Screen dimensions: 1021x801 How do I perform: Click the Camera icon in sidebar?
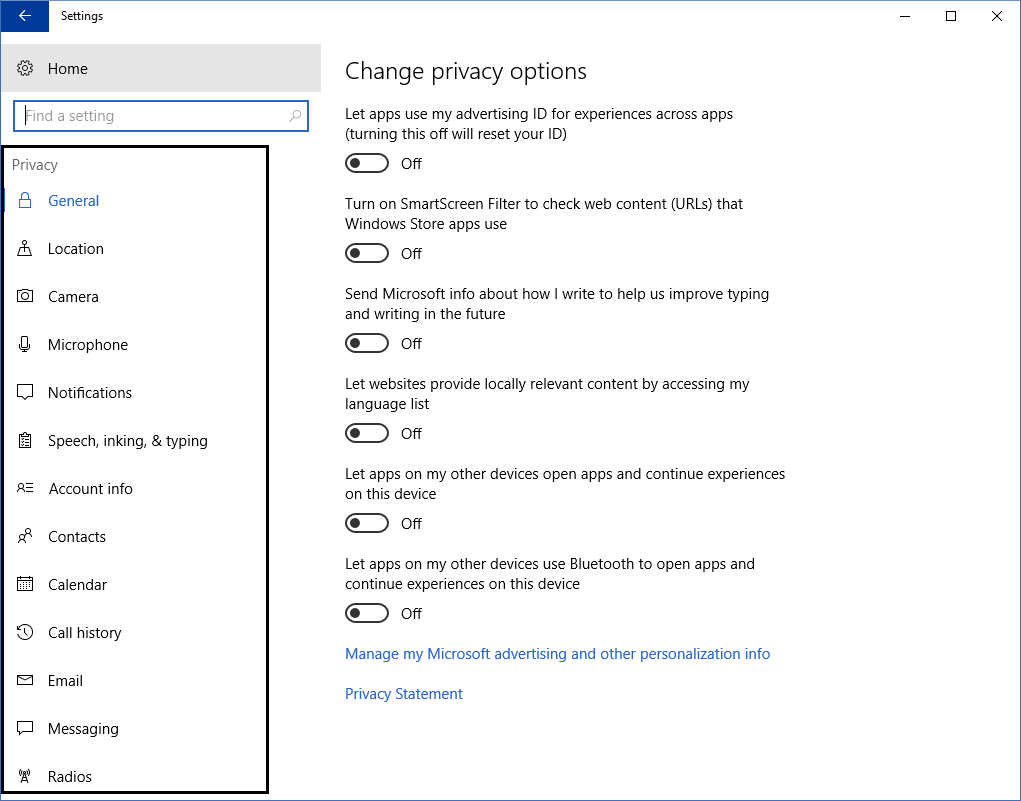[x=26, y=297]
